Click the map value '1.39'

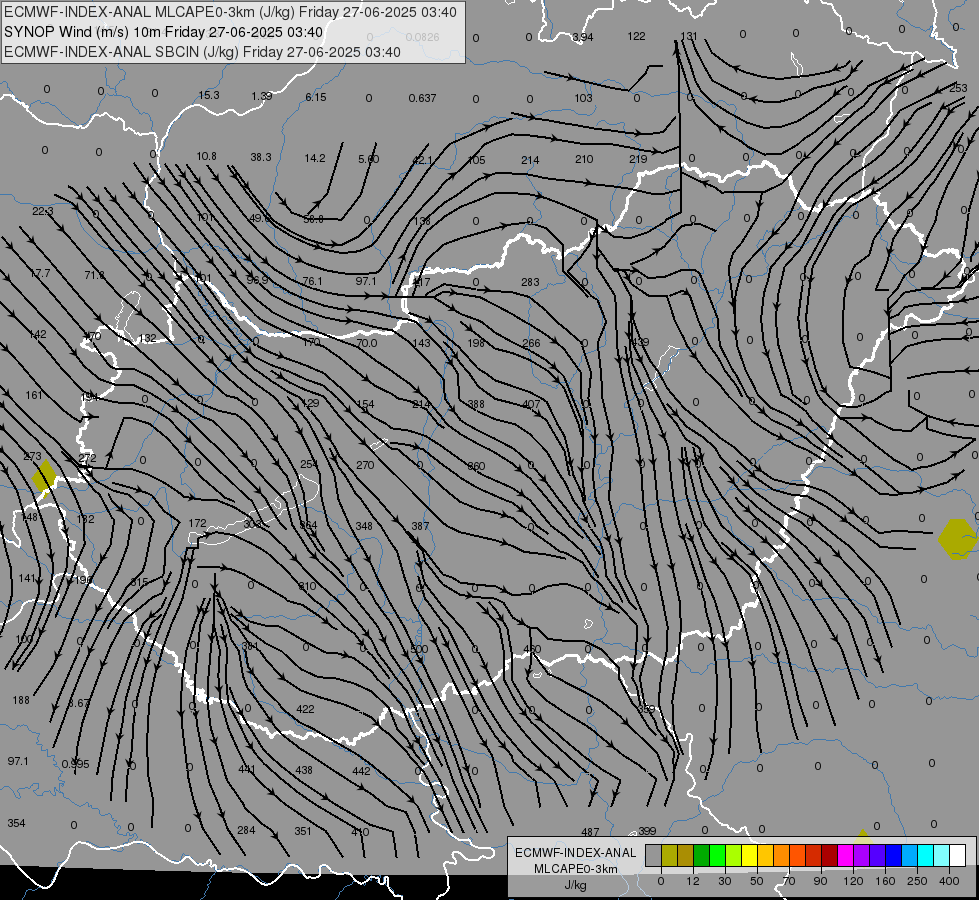click(x=262, y=96)
